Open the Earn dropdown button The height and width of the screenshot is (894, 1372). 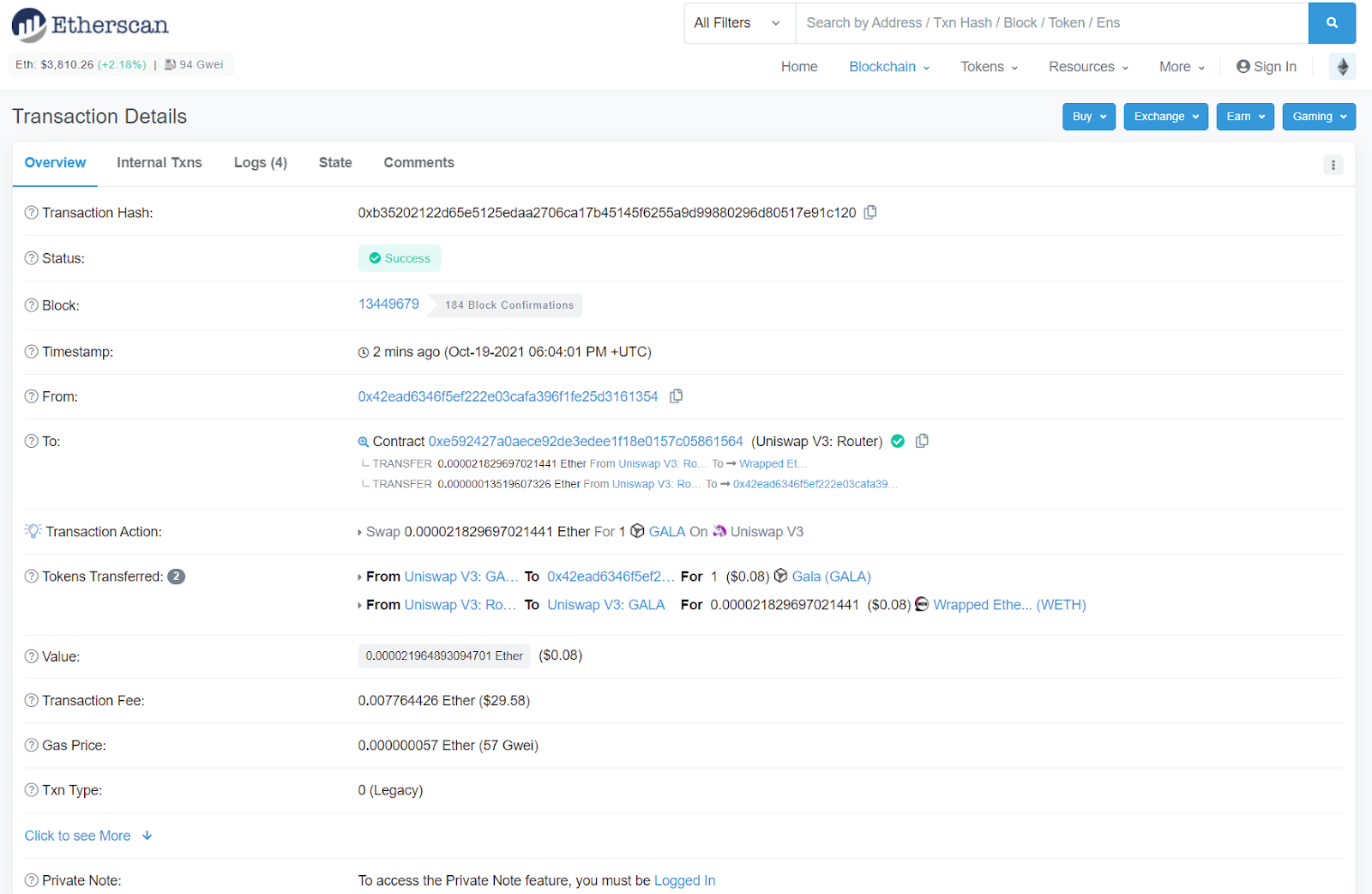(1245, 117)
